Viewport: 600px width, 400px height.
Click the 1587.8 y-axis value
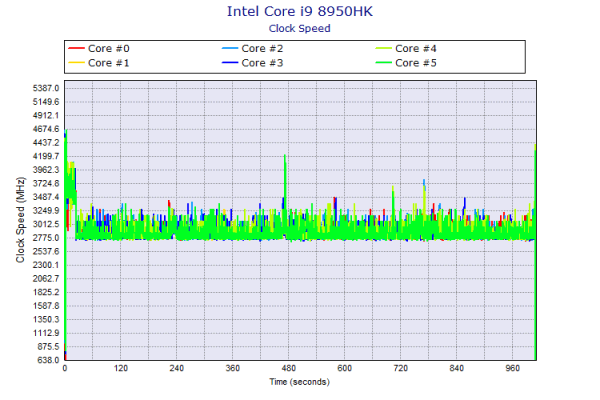46,306
